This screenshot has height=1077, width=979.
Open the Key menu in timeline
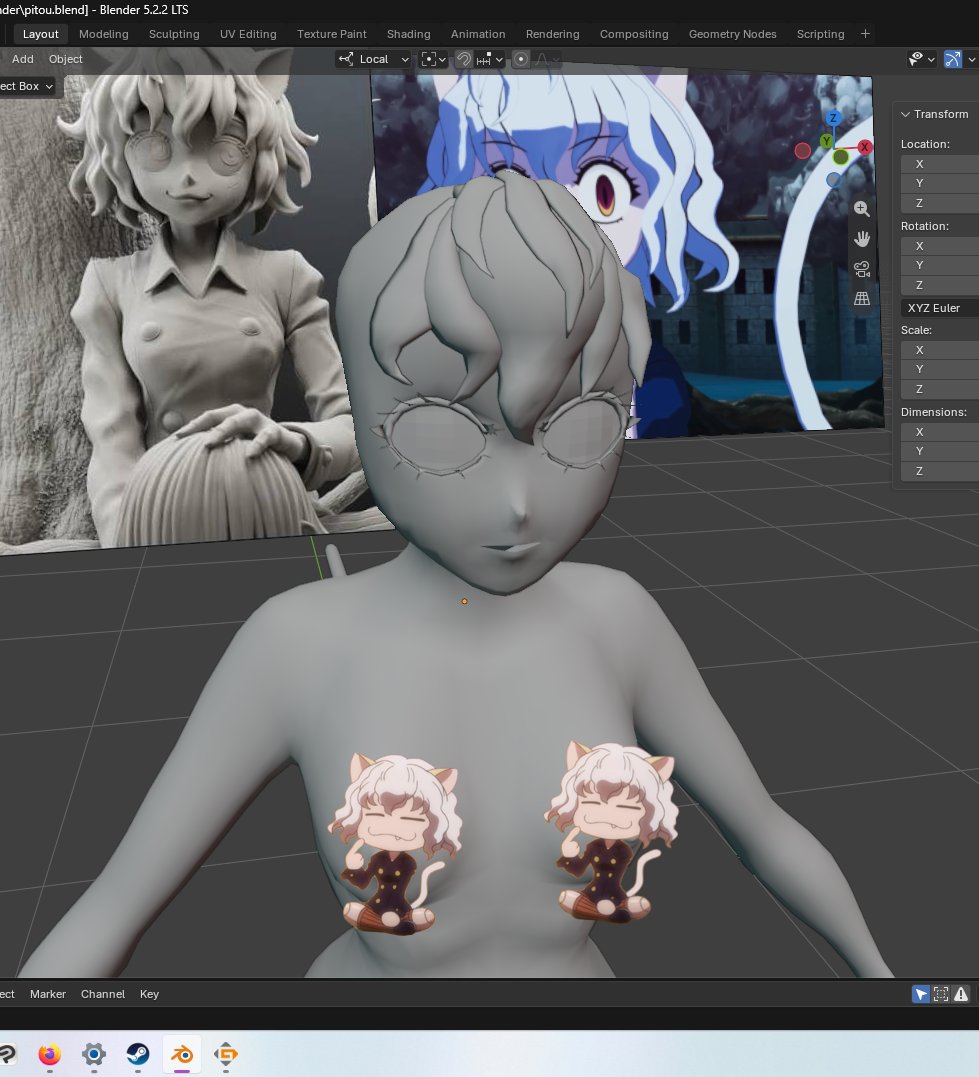(149, 994)
